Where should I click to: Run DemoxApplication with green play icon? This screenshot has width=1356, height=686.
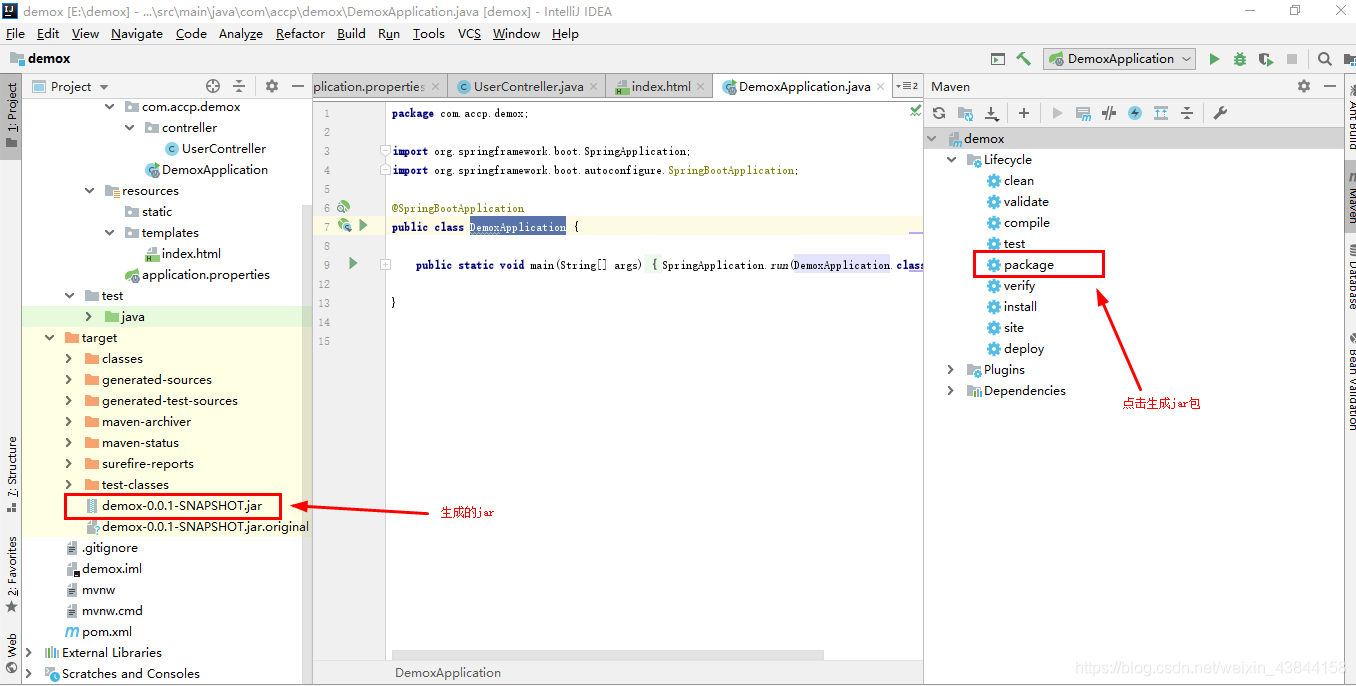[x=1214, y=59]
